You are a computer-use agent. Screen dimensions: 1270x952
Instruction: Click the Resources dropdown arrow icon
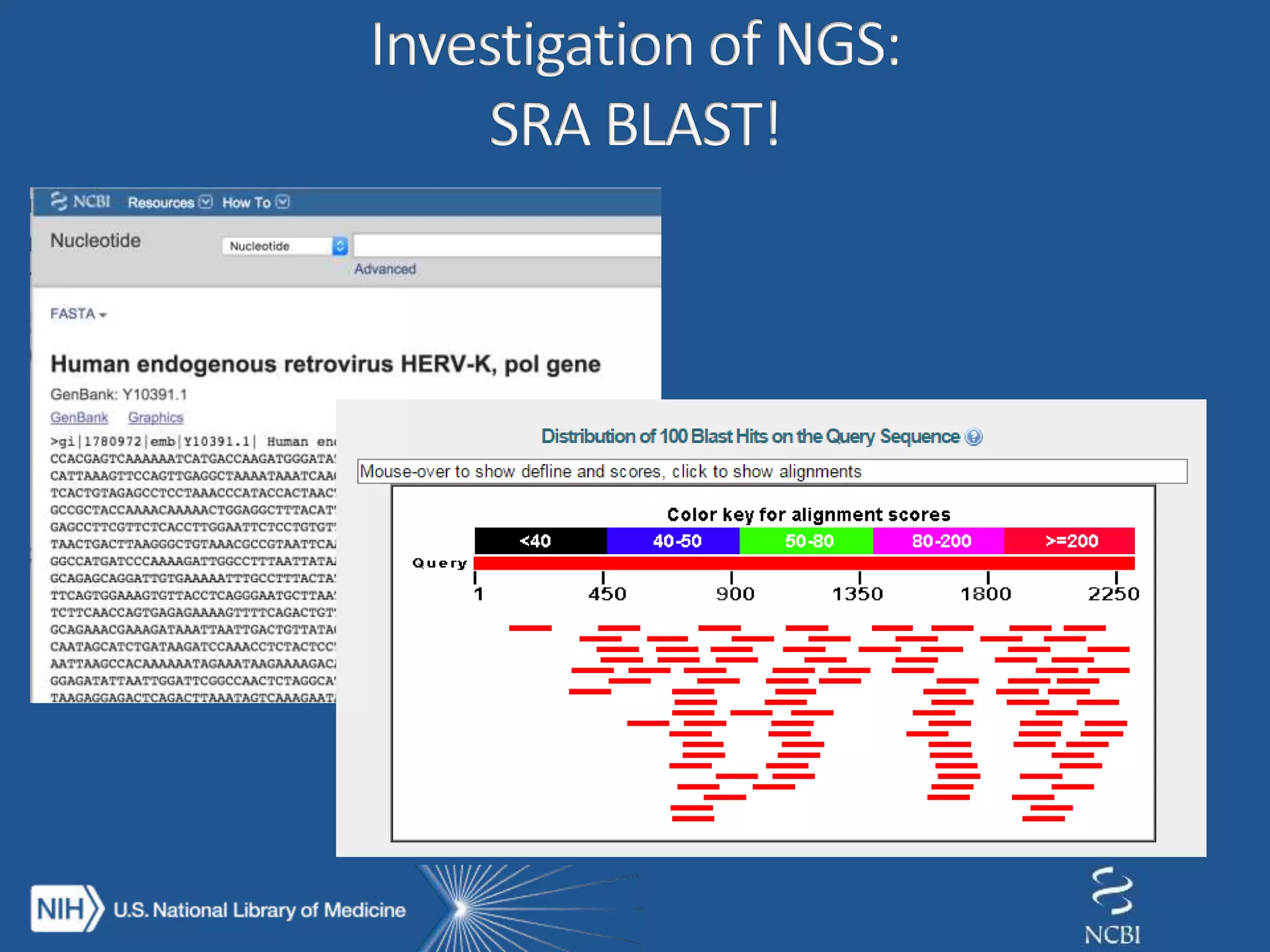206,203
